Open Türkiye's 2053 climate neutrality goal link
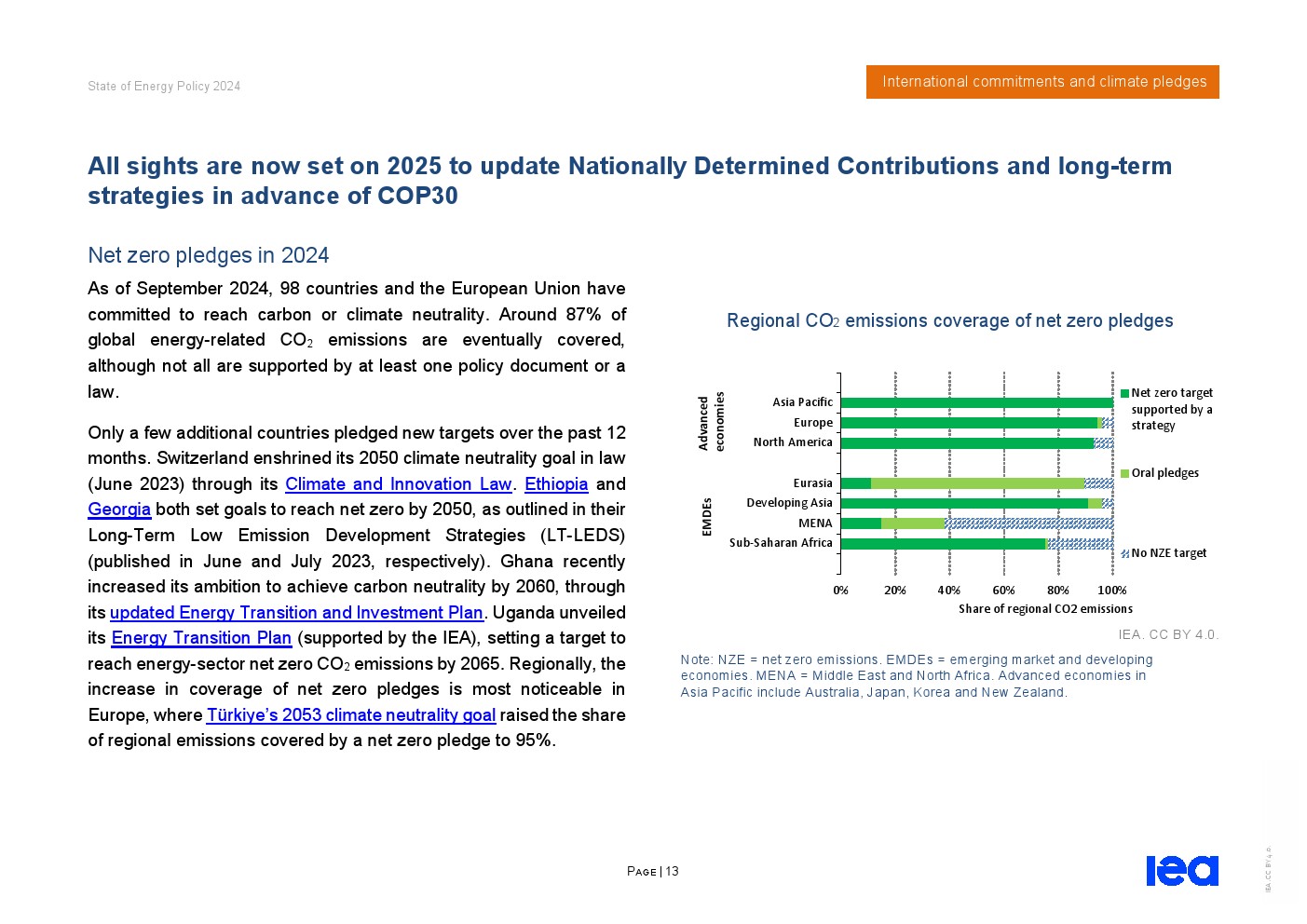The image size is (1307, 924). 351,715
